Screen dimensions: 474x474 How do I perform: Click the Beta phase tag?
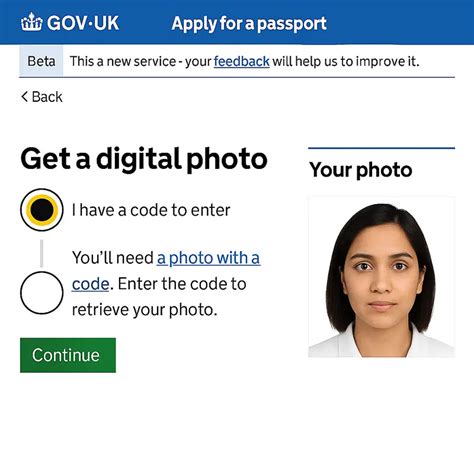coord(41,61)
